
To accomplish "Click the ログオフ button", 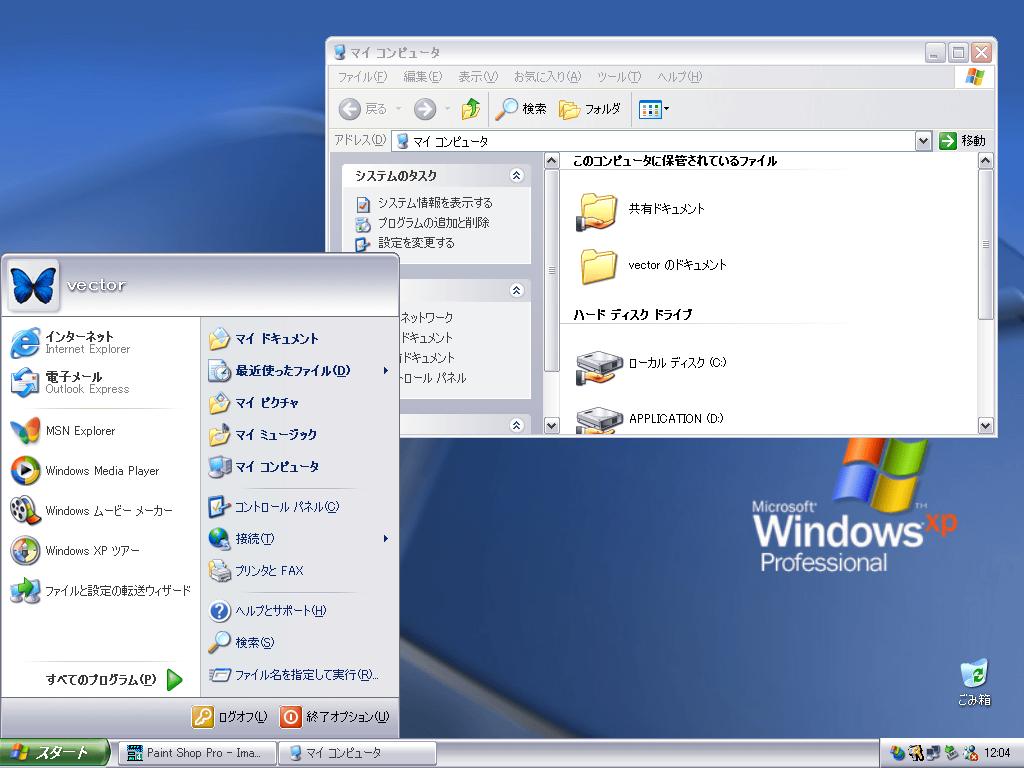I will click(x=230, y=717).
